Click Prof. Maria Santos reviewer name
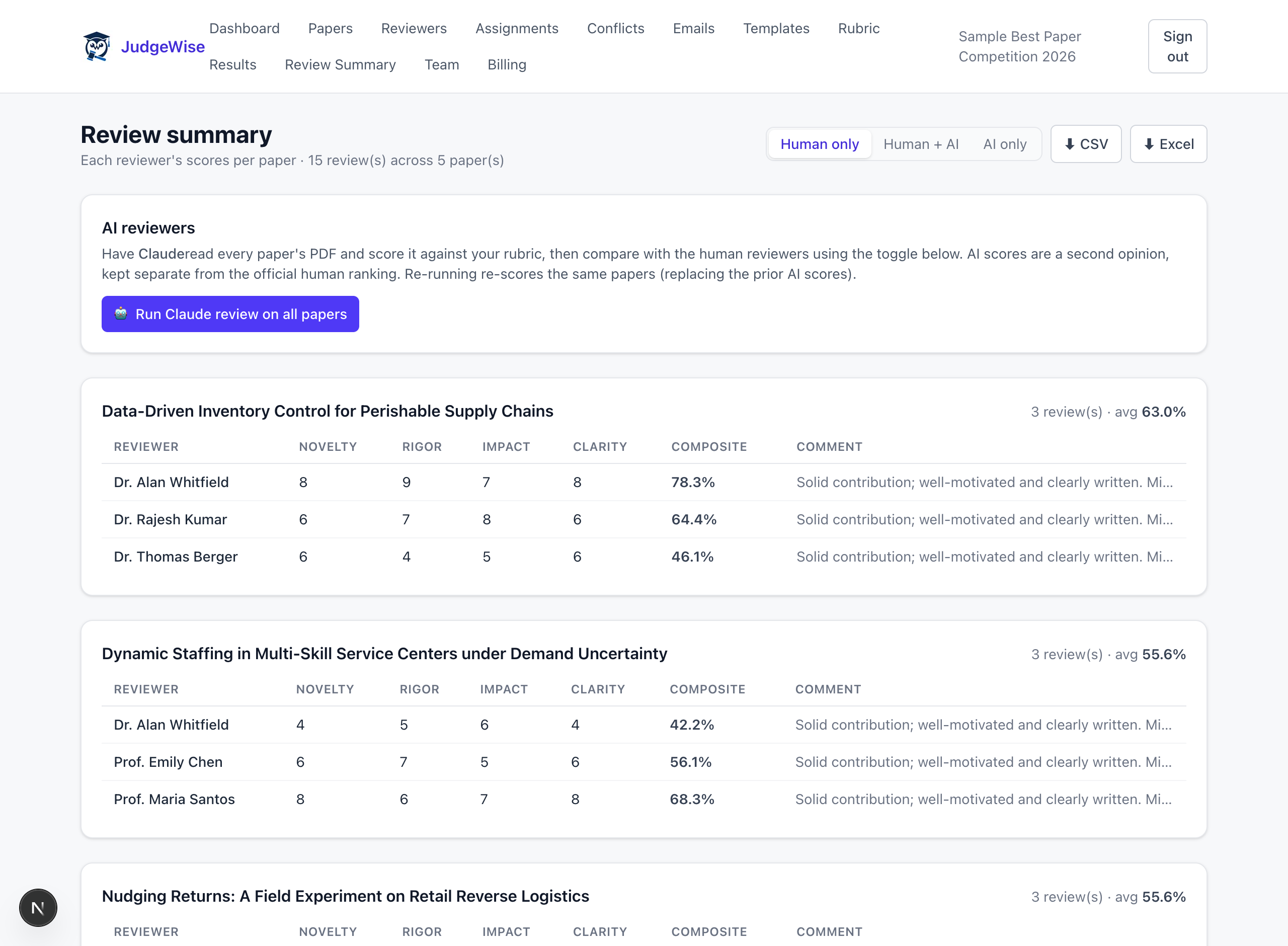1288x946 pixels. point(174,799)
